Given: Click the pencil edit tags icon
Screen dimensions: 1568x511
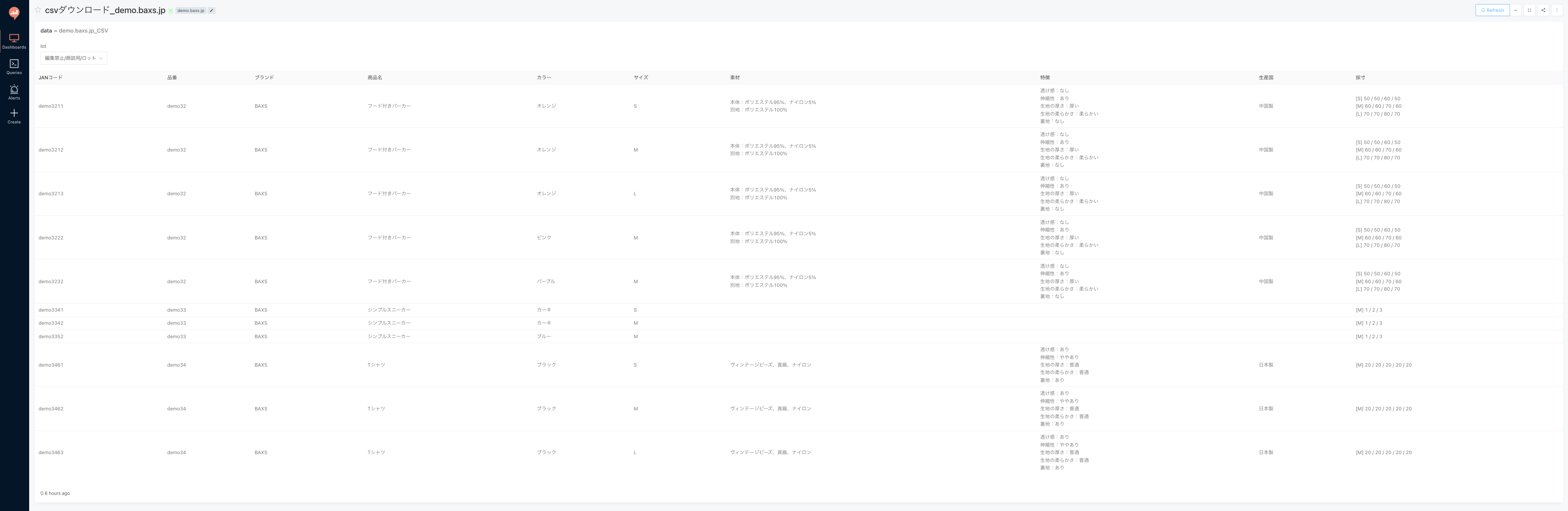Looking at the screenshot, I should click(x=211, y=11).
